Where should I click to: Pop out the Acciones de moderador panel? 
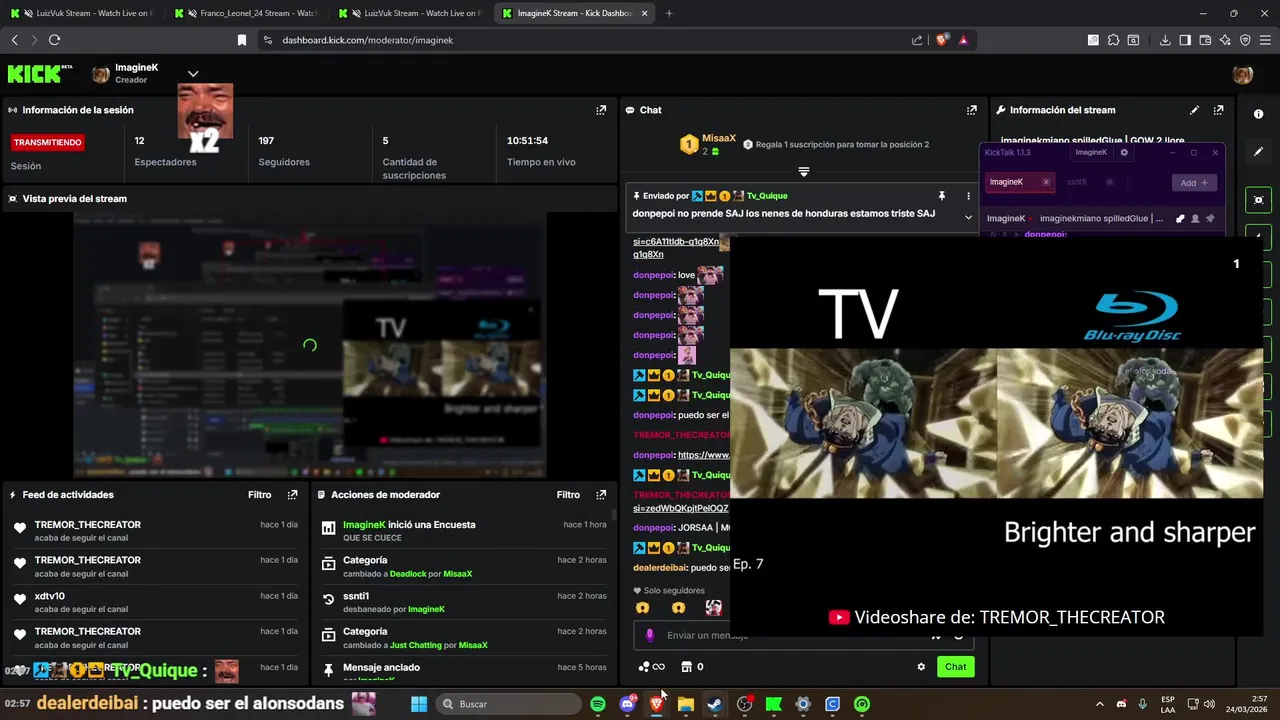click(601, 494)
